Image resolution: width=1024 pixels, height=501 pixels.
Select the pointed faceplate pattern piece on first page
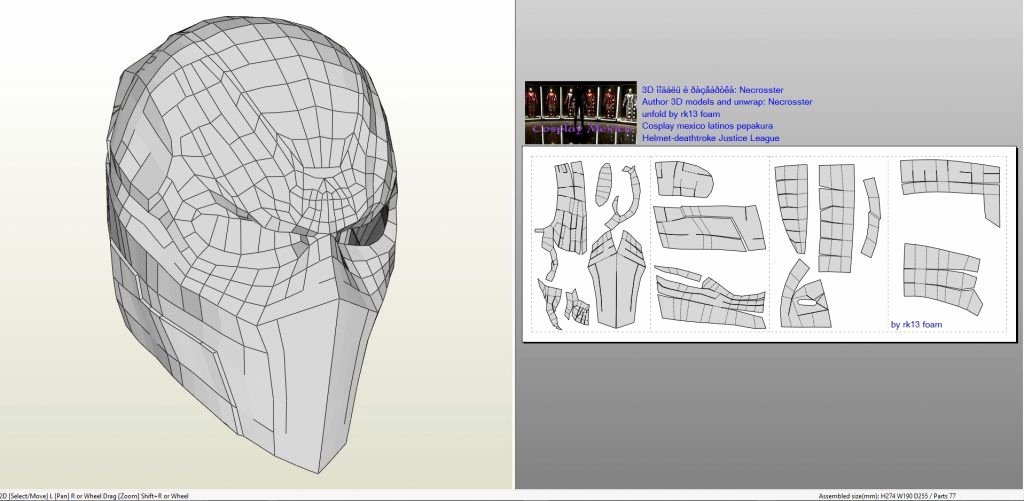pyautogui.click(x=616, y=280)
